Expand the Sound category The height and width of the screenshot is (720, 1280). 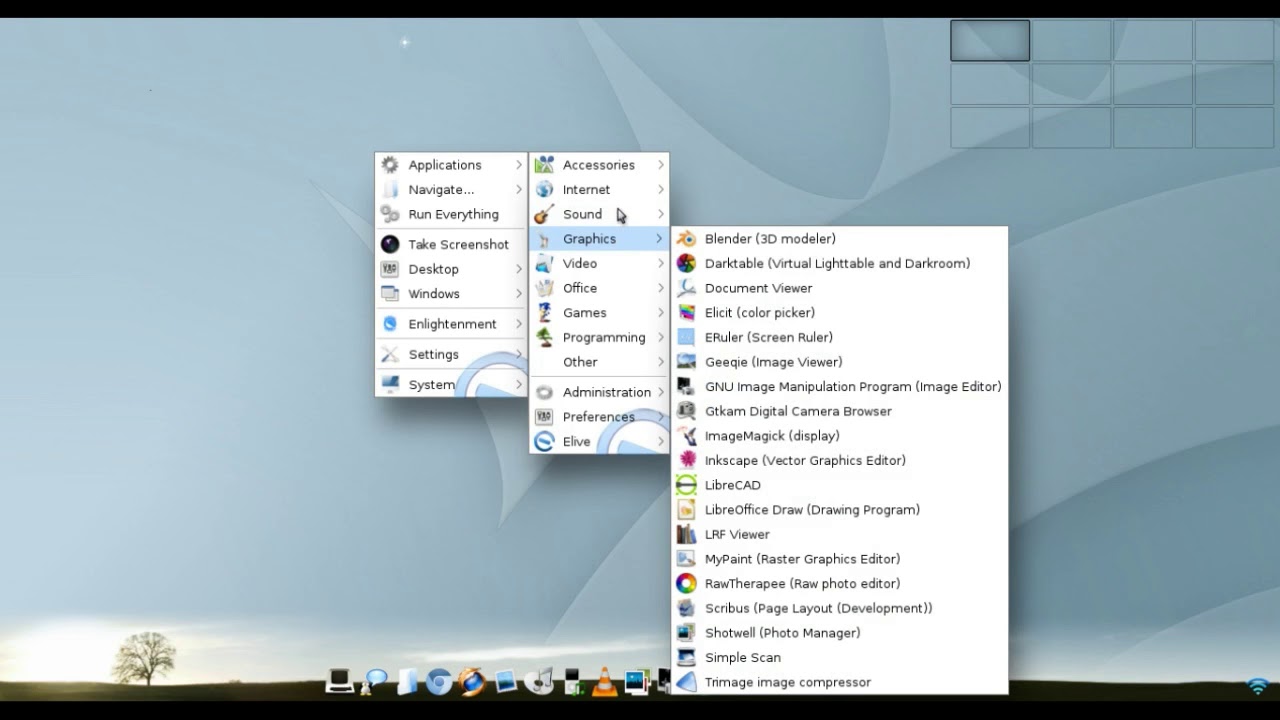tap(599, 214)
